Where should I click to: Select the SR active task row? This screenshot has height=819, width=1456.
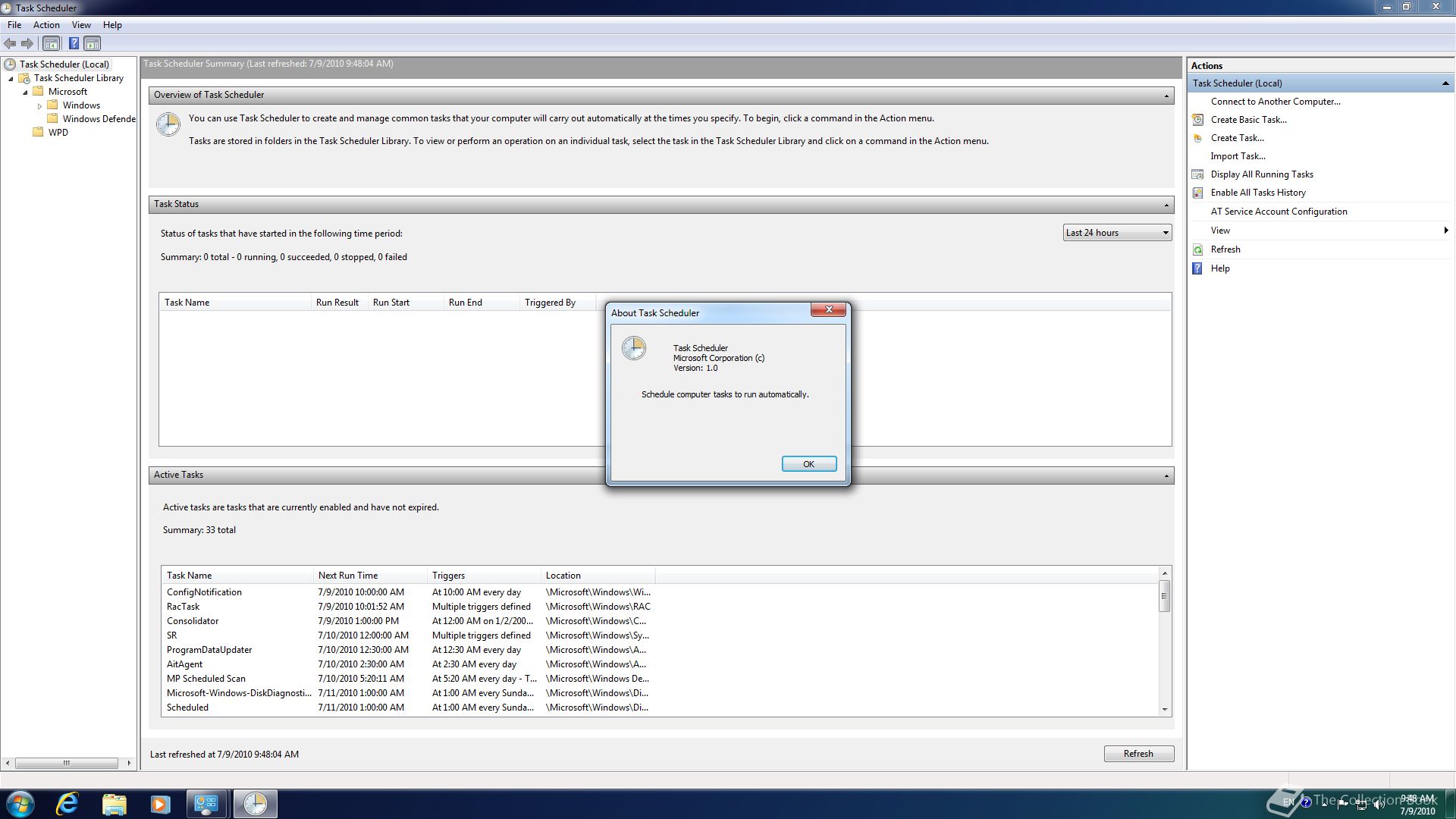coord(409,635)
